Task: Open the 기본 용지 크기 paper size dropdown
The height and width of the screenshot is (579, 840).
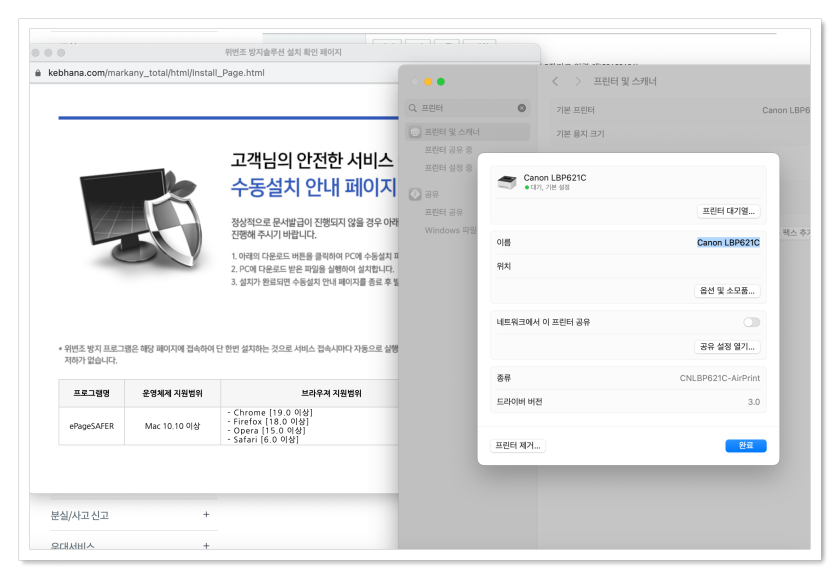Action: [788, 134]
